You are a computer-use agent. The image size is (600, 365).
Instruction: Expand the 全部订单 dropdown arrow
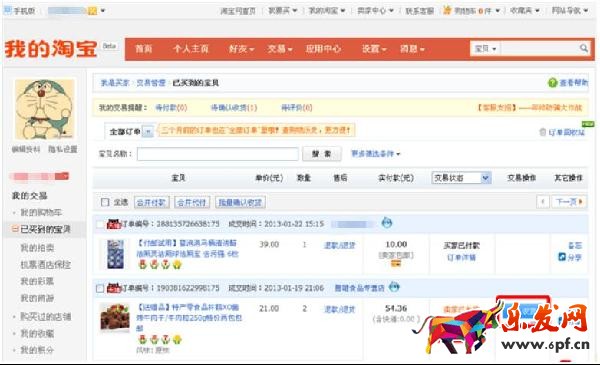point(148,132)
